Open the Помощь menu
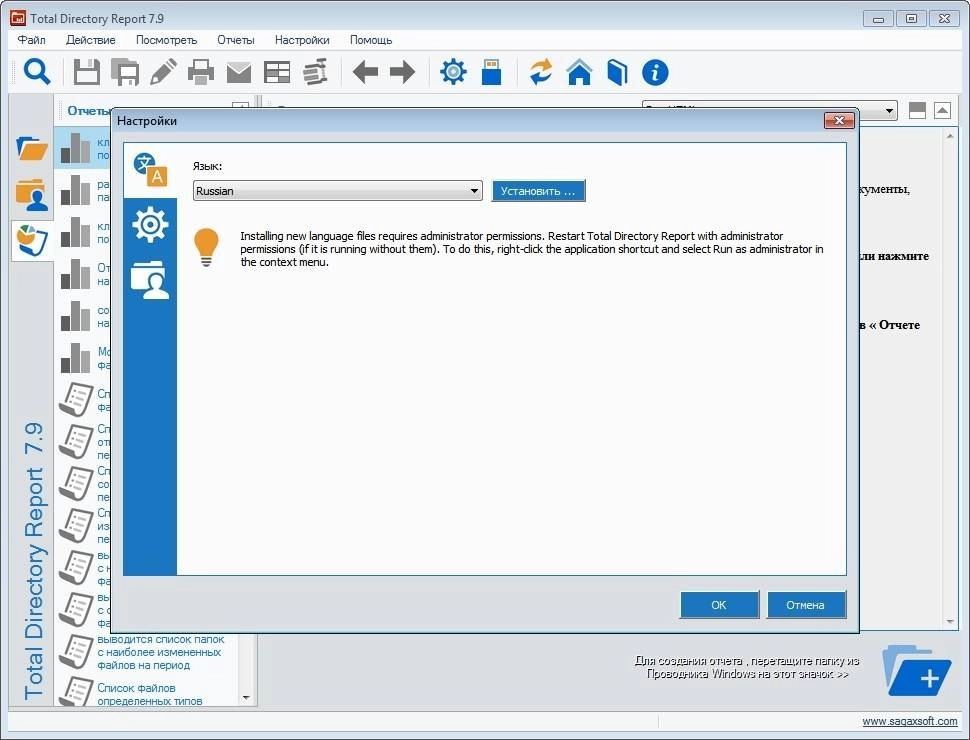The width and height of the screenshot is (970, 740). (x=371, y=40)
